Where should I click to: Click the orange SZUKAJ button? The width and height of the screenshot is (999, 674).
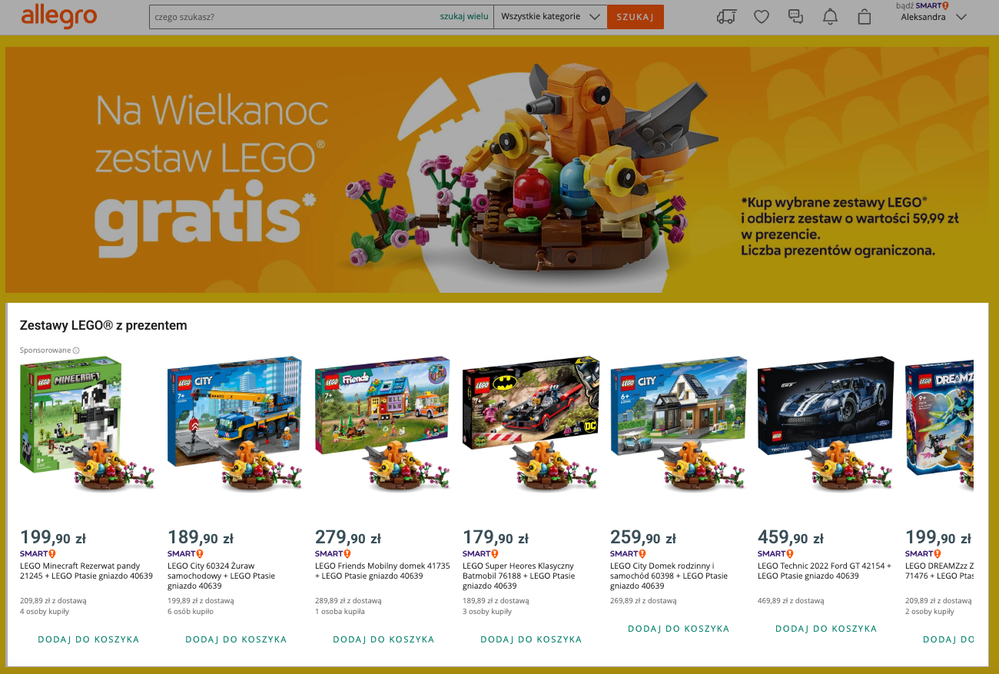(x=635, y=17)
